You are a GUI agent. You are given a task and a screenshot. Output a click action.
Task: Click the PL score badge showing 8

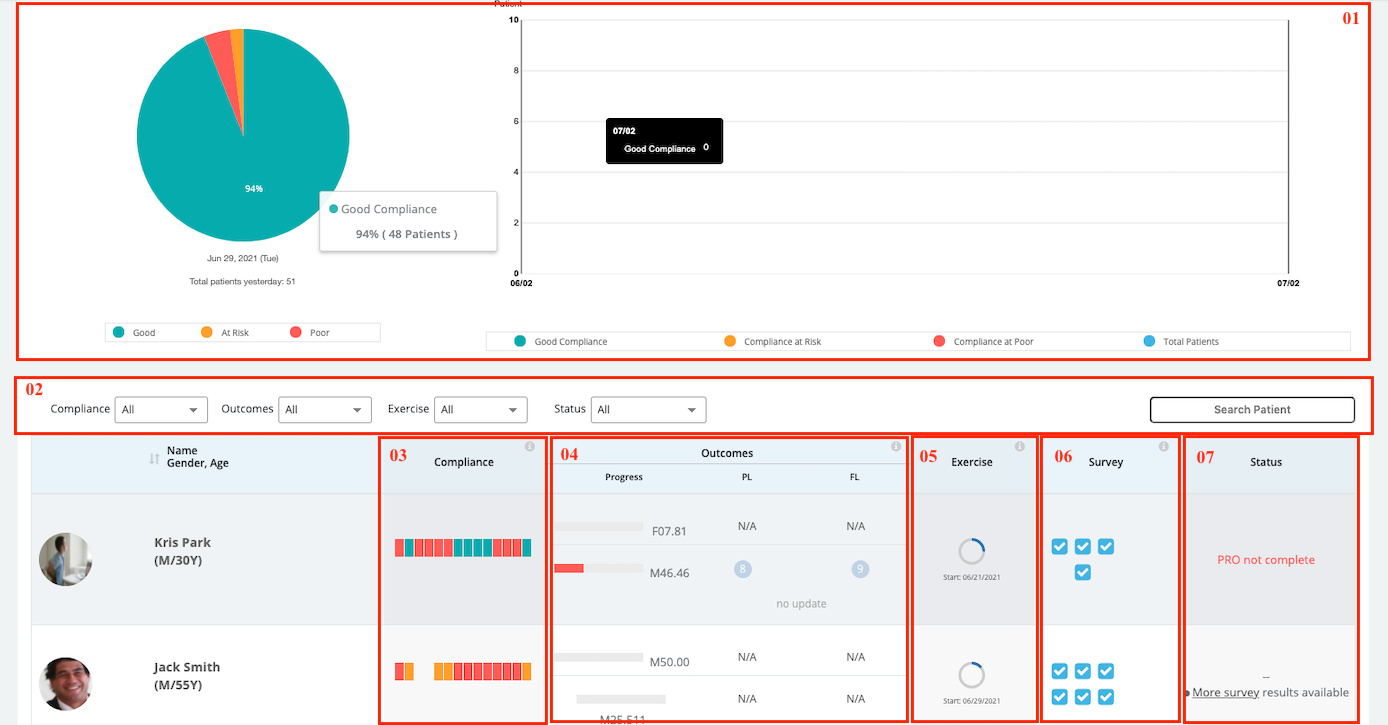coord(742,569)
